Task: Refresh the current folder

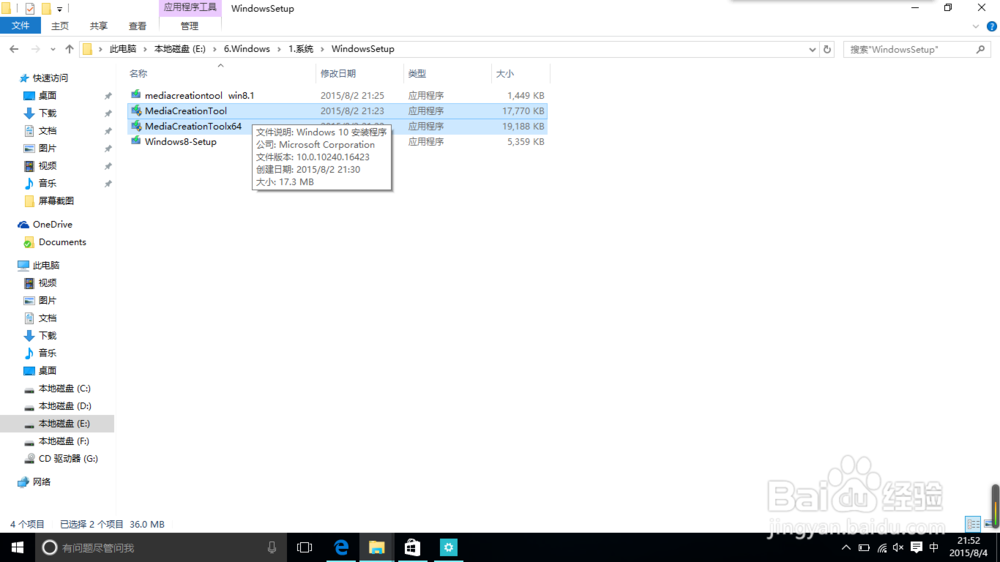Action: [827, 49]
